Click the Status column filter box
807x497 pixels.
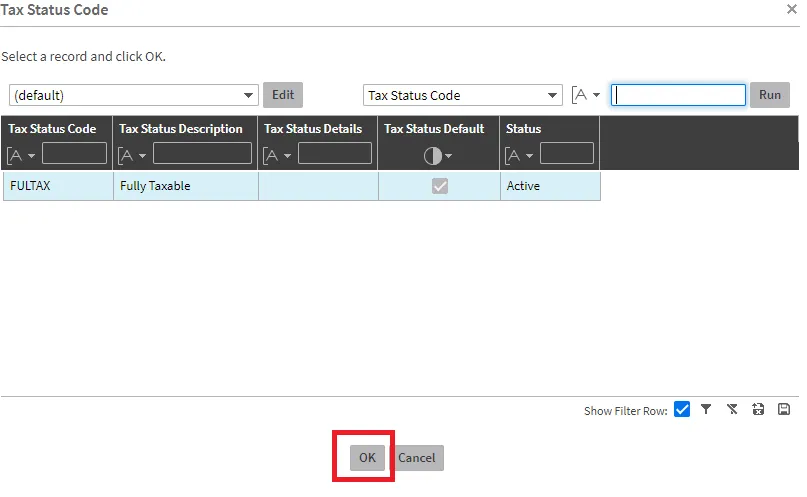tap(567, 153)
